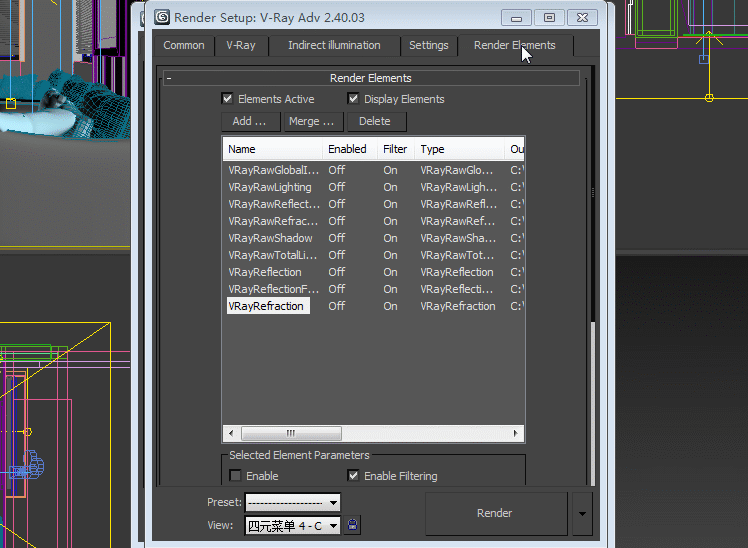The width and height of the screenshot is (748, 548).
Task: Toggle the Elements Active checkbox
Action: [x=228, y=99]
